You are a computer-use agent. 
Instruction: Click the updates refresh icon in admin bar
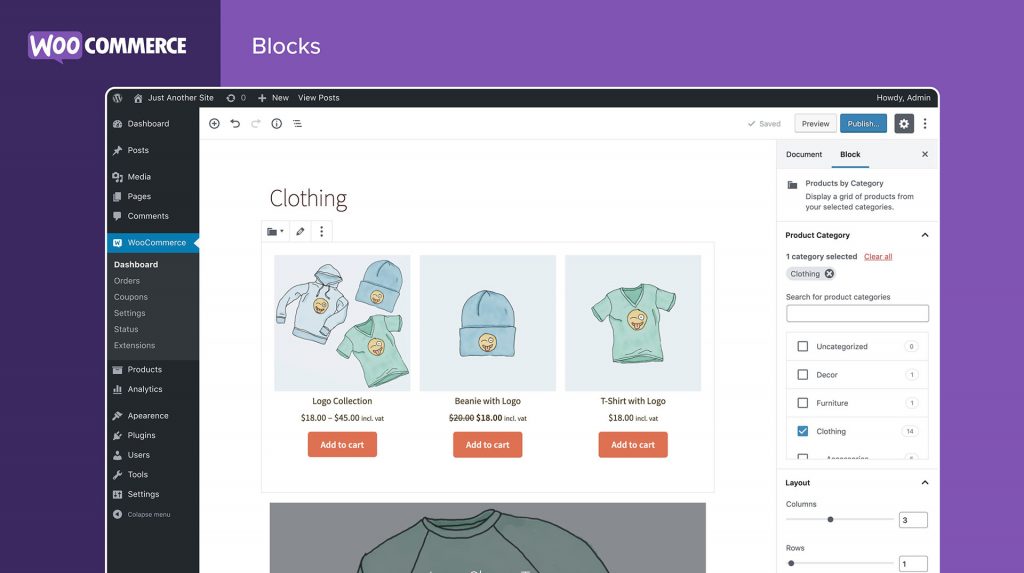tap(231, 98)
